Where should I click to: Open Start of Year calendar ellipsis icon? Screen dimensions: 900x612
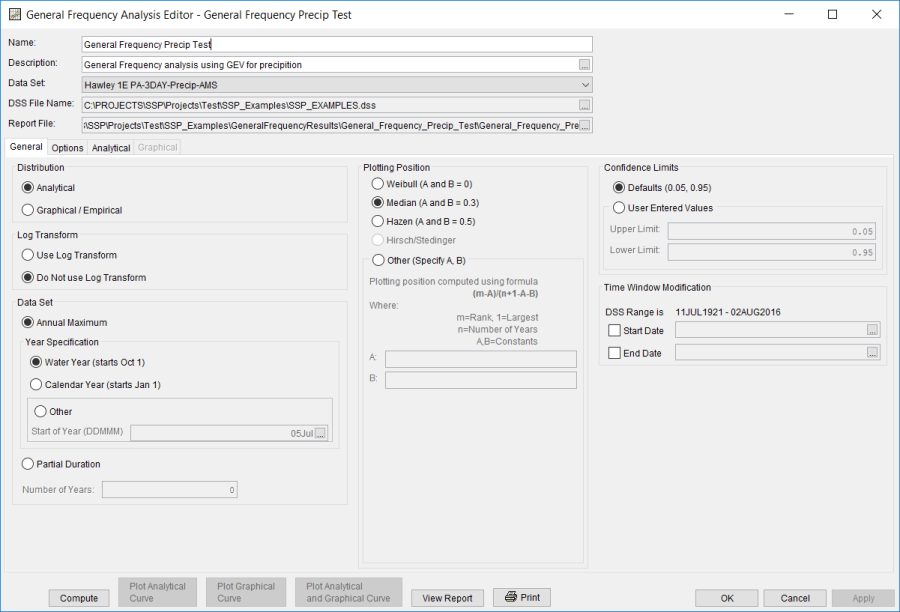pos(321,432)
